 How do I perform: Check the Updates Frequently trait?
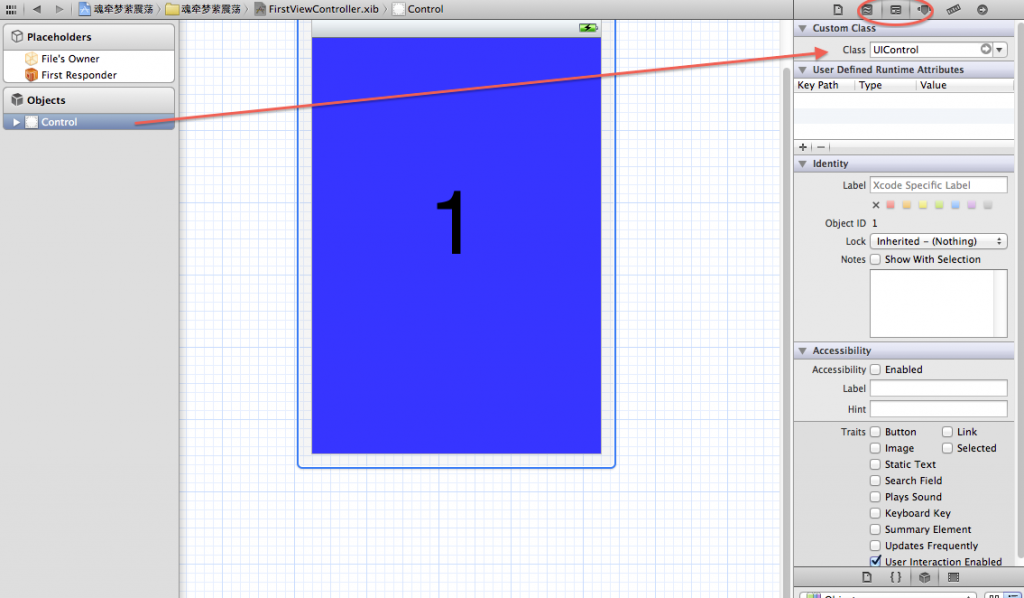click(875, 546)
